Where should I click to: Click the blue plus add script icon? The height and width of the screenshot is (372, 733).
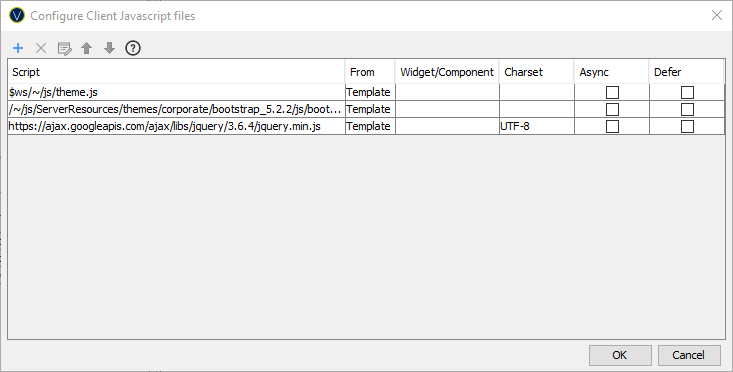click(18, 48)
